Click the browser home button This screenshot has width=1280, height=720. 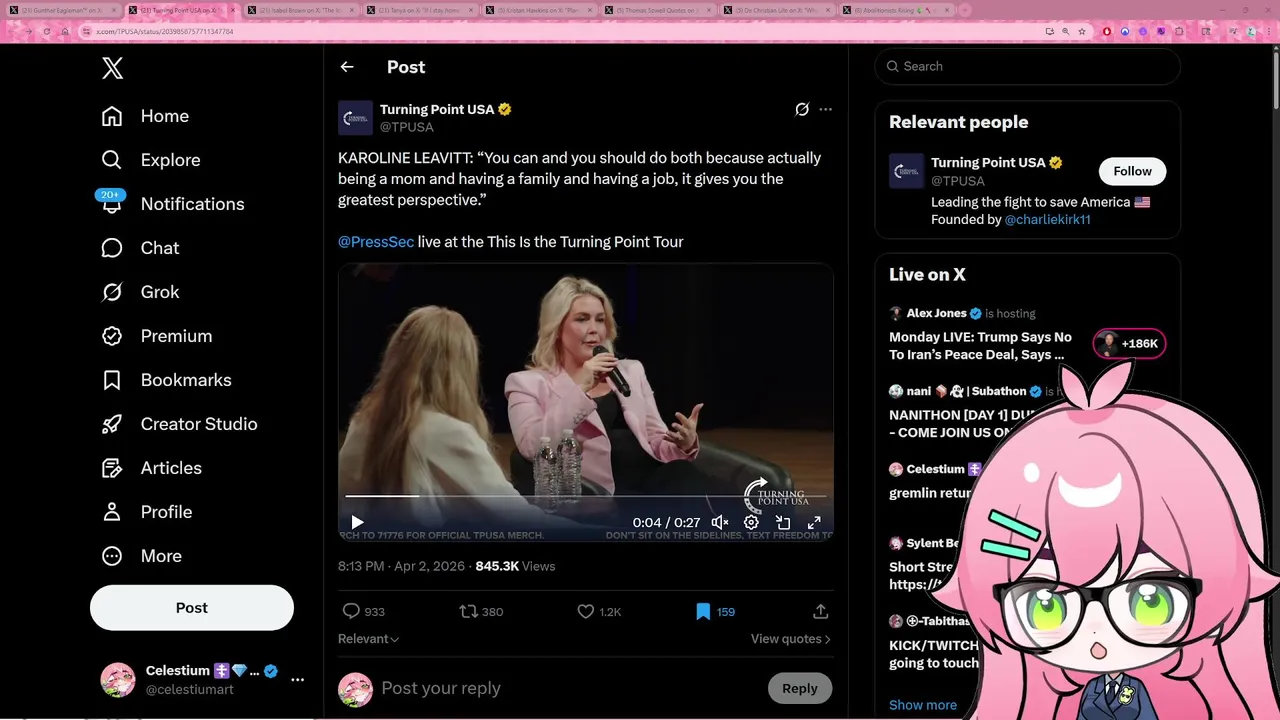coord(65,31)
